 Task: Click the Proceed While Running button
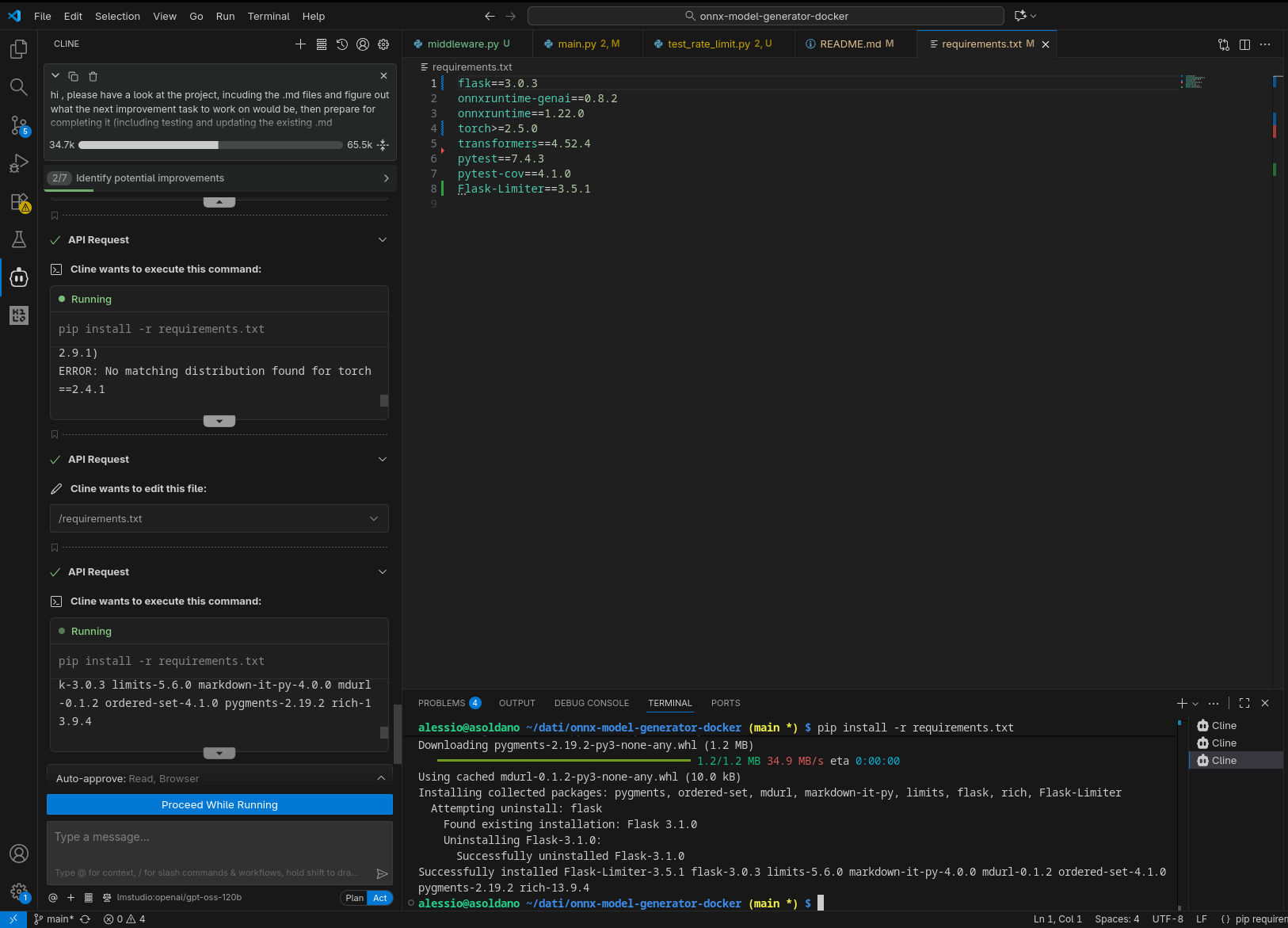coord(219,804)
